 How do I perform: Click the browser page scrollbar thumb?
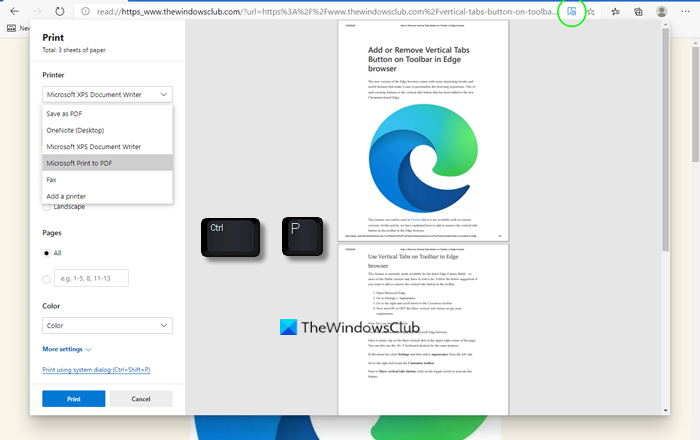[696, 105]
